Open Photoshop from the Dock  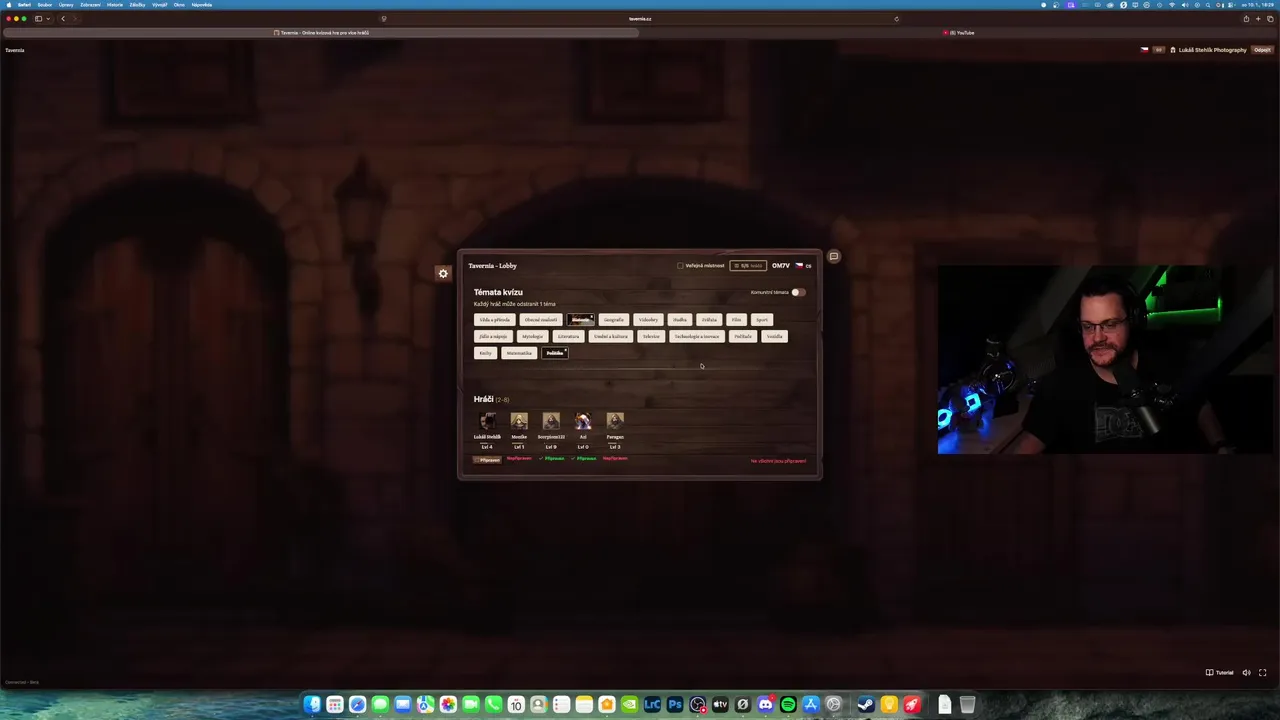tap(675, 705)
